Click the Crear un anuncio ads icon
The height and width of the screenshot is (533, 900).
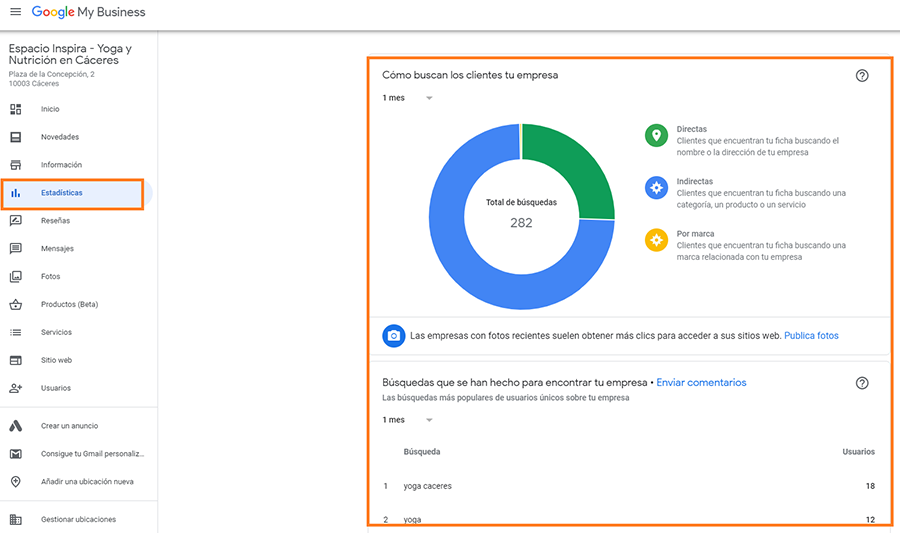[x=16, y=426]
